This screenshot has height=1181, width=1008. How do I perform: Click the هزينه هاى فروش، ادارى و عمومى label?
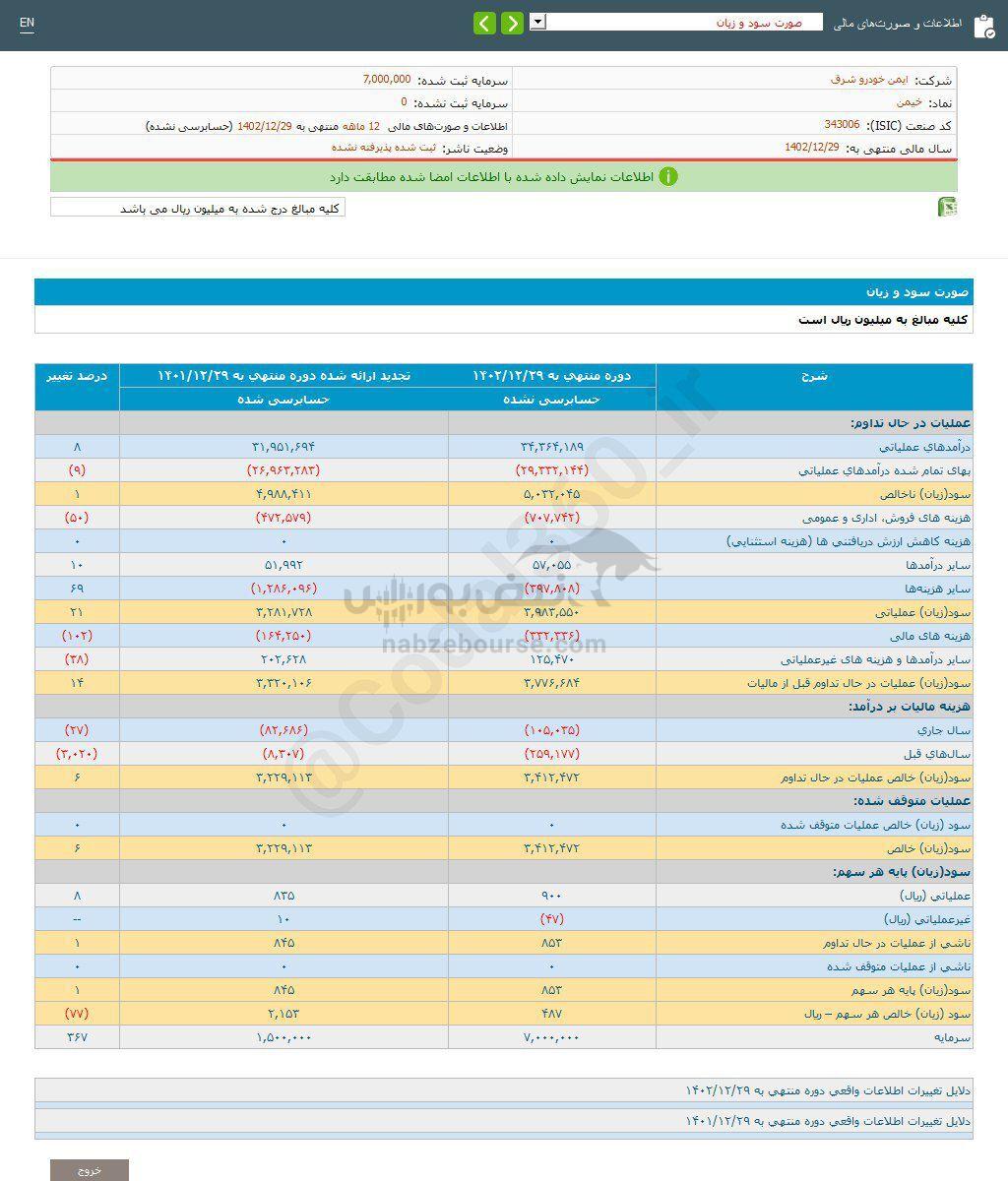[x=886, y=518]
